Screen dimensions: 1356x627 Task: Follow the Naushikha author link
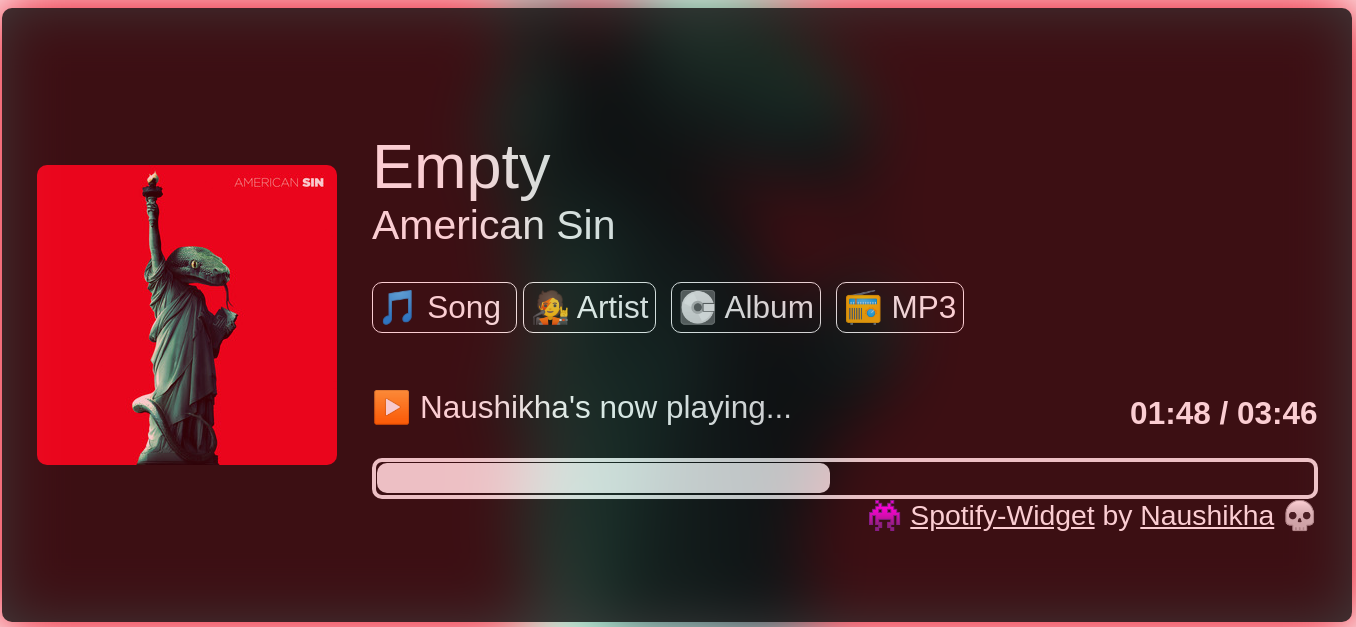[x=1207, y=516]
